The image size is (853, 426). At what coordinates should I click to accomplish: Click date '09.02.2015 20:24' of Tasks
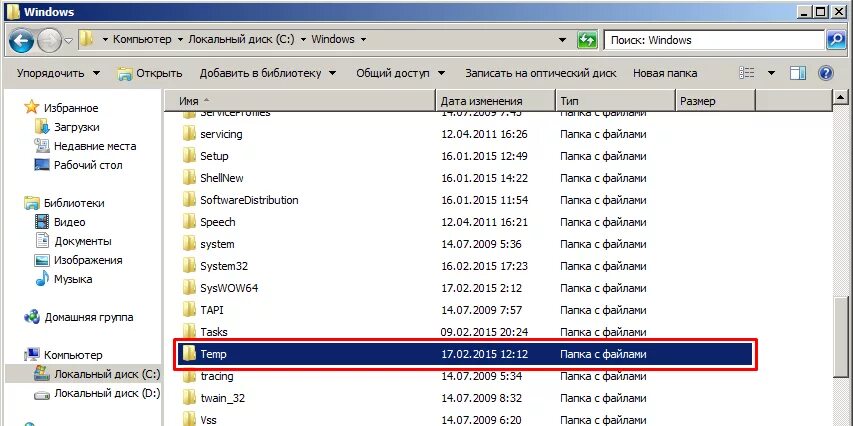pos(484,332)
